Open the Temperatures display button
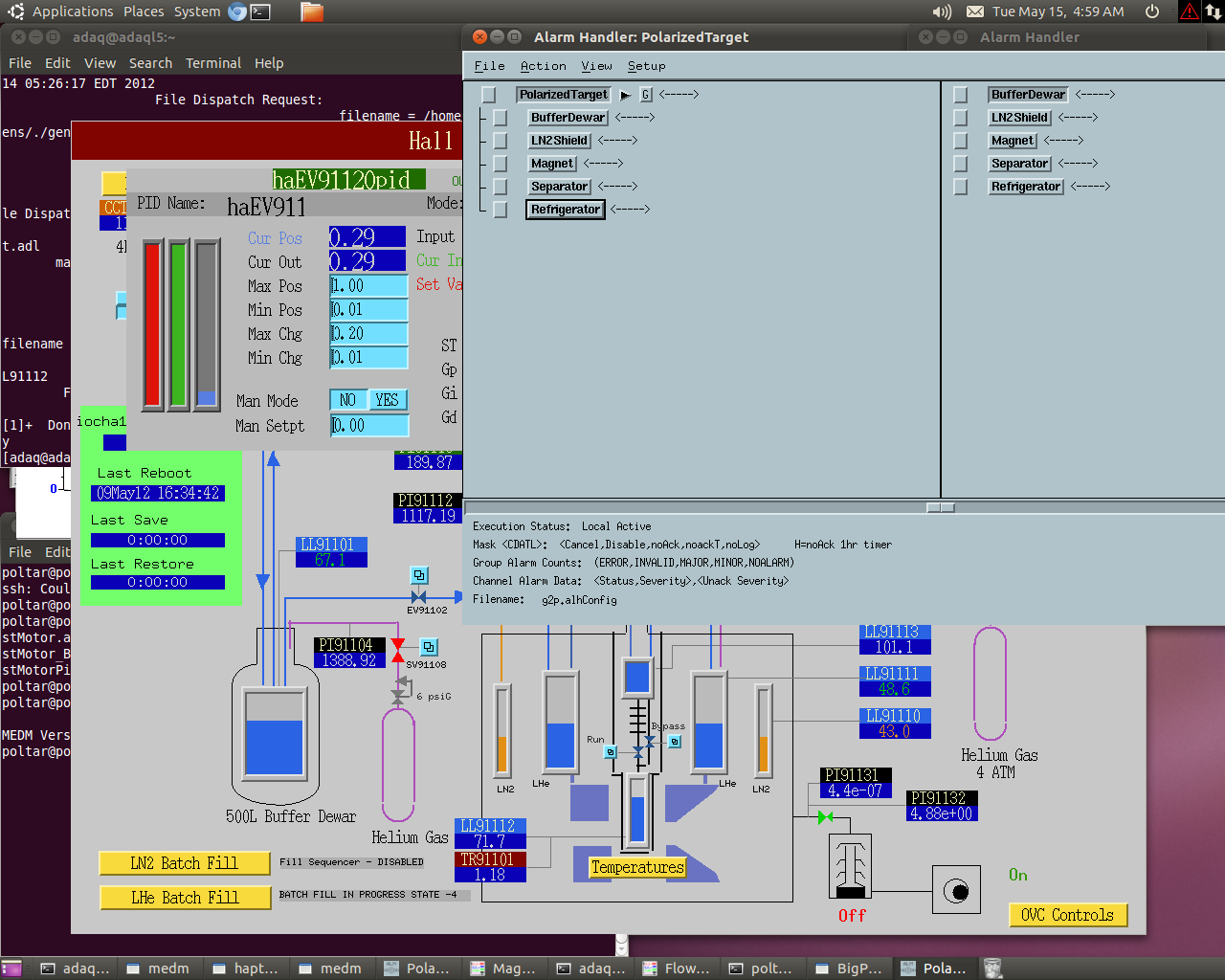The width and height of the screenshot is (1225, 980). coord(637,867)
